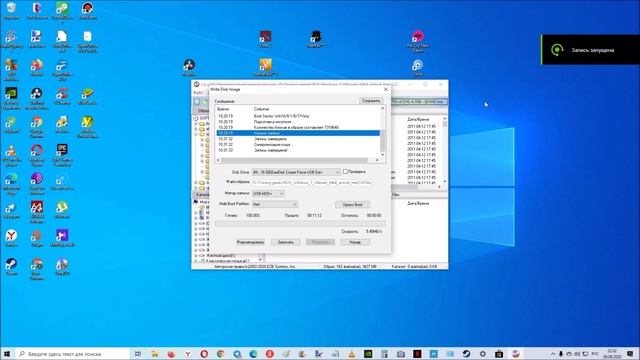
Task: Open the NVIDIA GeForce Experience desktop shortcut
Action: tap(11, 98)
